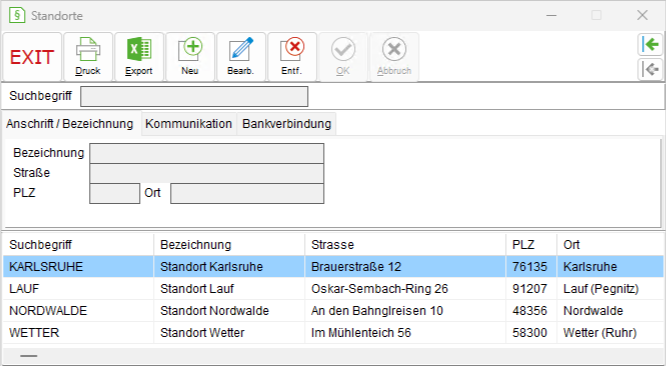Click the PLZ value 76135
Viewport: 666px width, 366px height.
(x=531, y=267)
